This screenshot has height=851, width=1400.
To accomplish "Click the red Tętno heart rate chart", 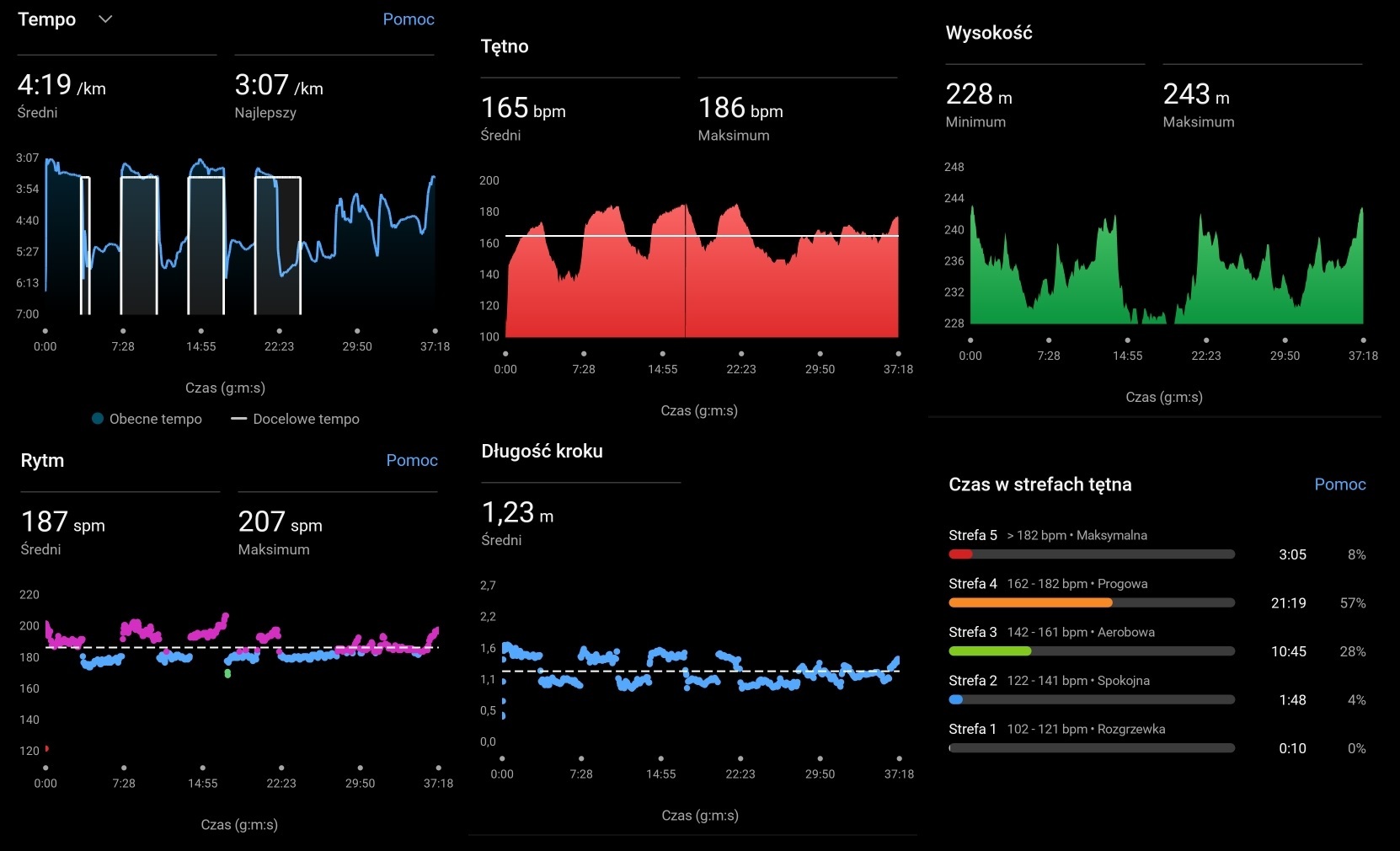I will (x=701, y=278).
